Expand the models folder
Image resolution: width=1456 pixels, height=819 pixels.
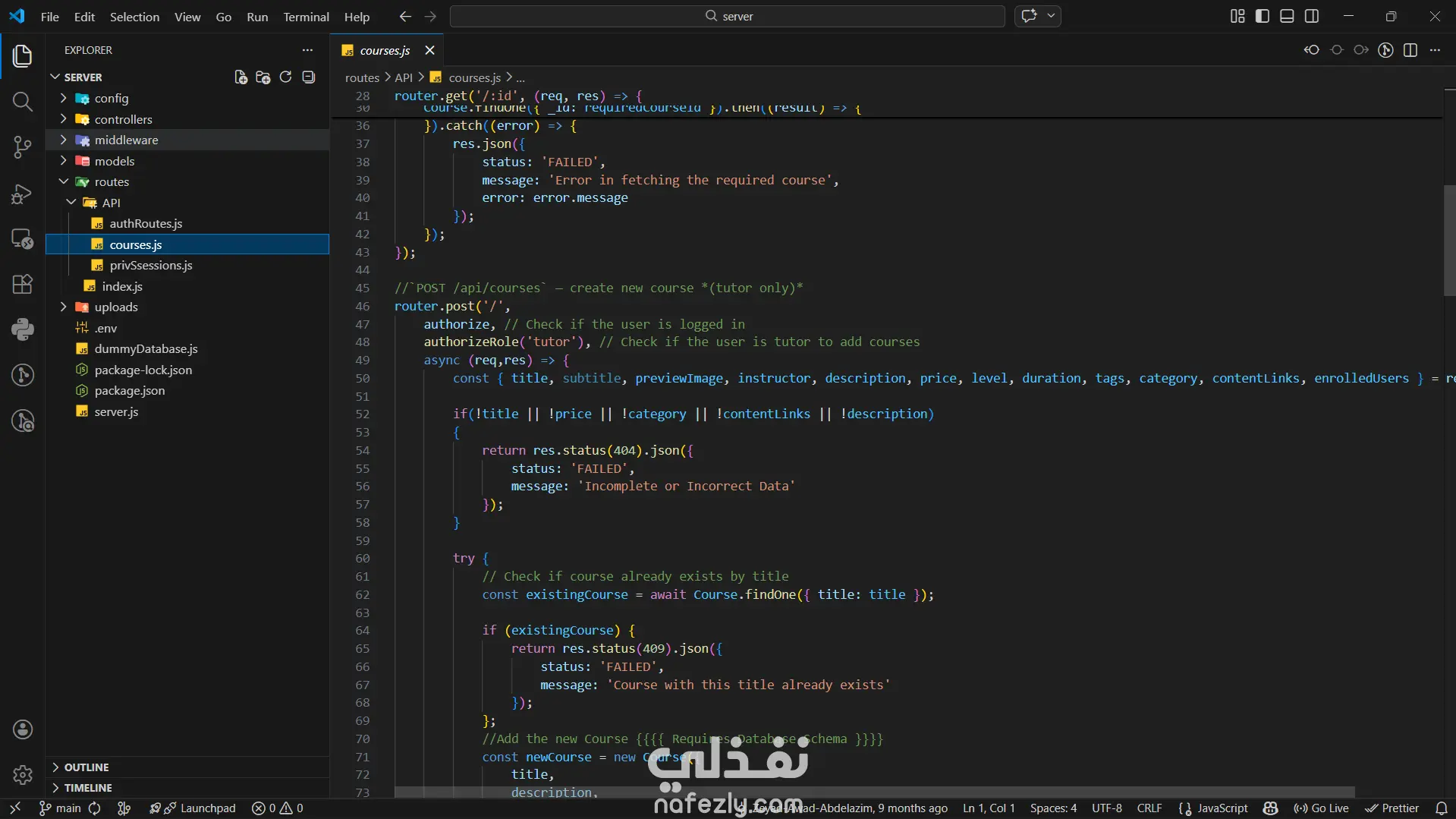(187, 161)
